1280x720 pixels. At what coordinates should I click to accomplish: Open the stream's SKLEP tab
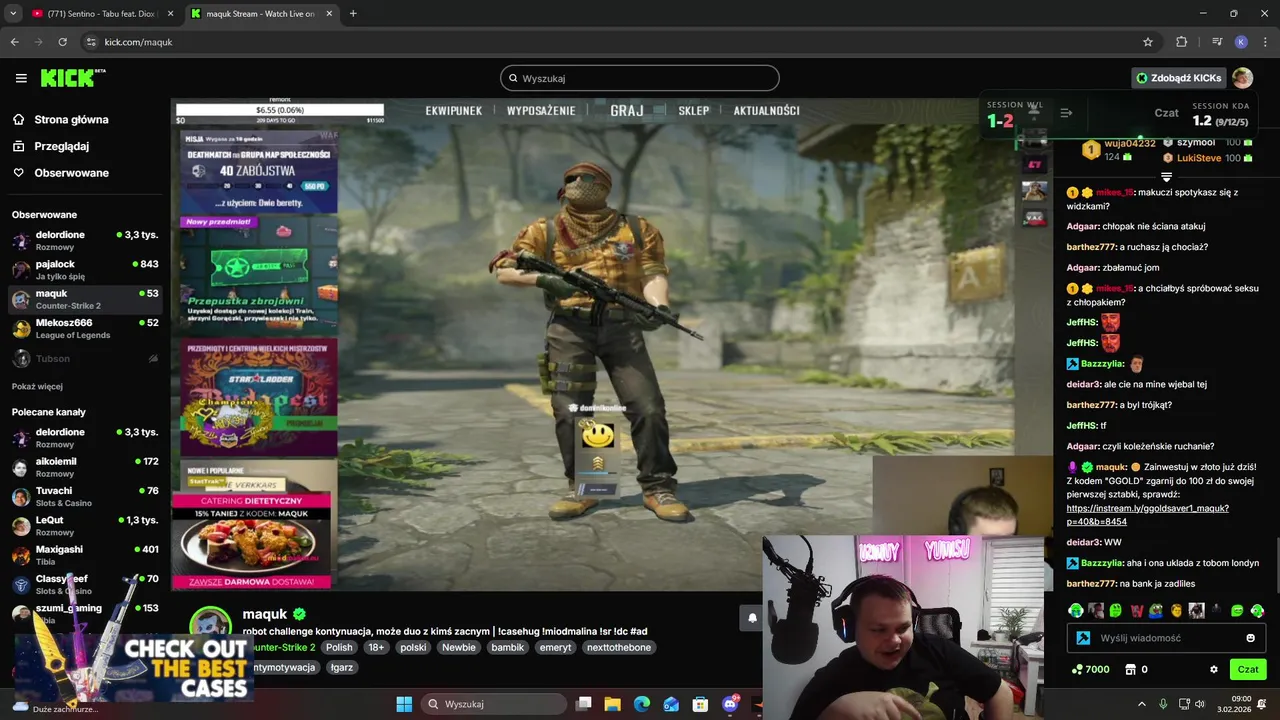[694, 110]
